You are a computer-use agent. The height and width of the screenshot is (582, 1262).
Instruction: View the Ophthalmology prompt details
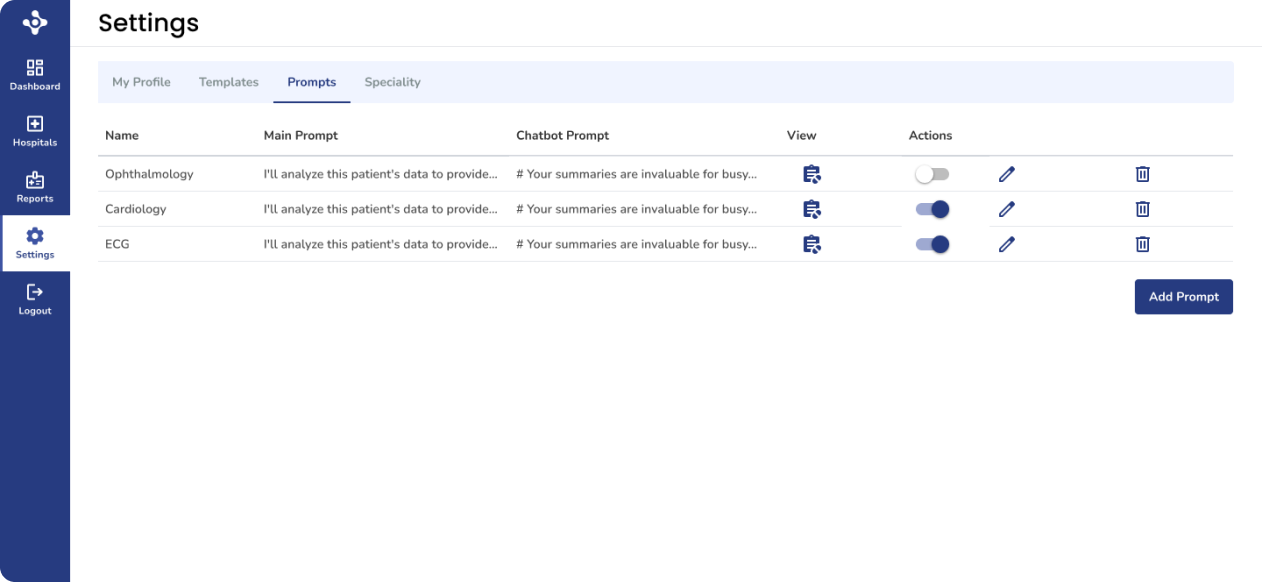(811, 174)
